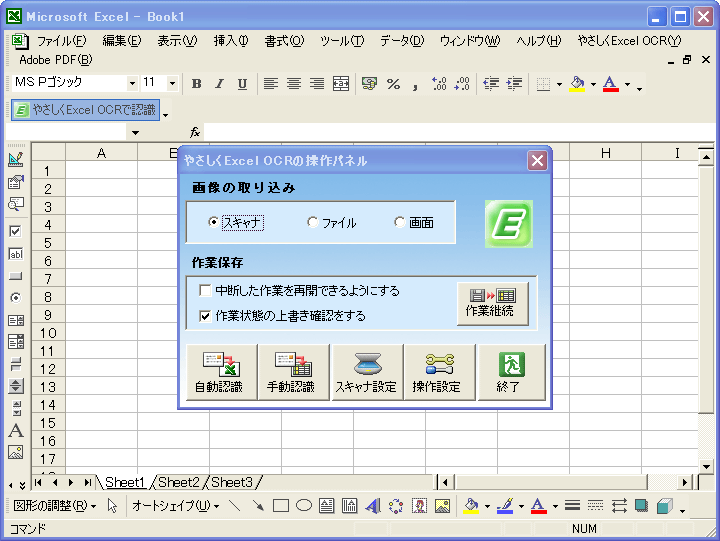720x541 pixels.
Task: Insert WordArt from drawing toolbar
Action: (373, 506)
